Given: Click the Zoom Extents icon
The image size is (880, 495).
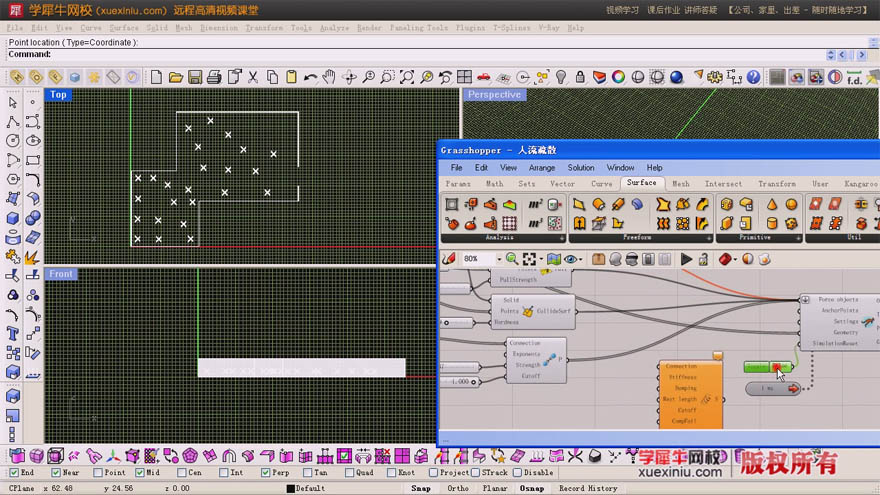Looking at the screenshot, I should (407, 77).
